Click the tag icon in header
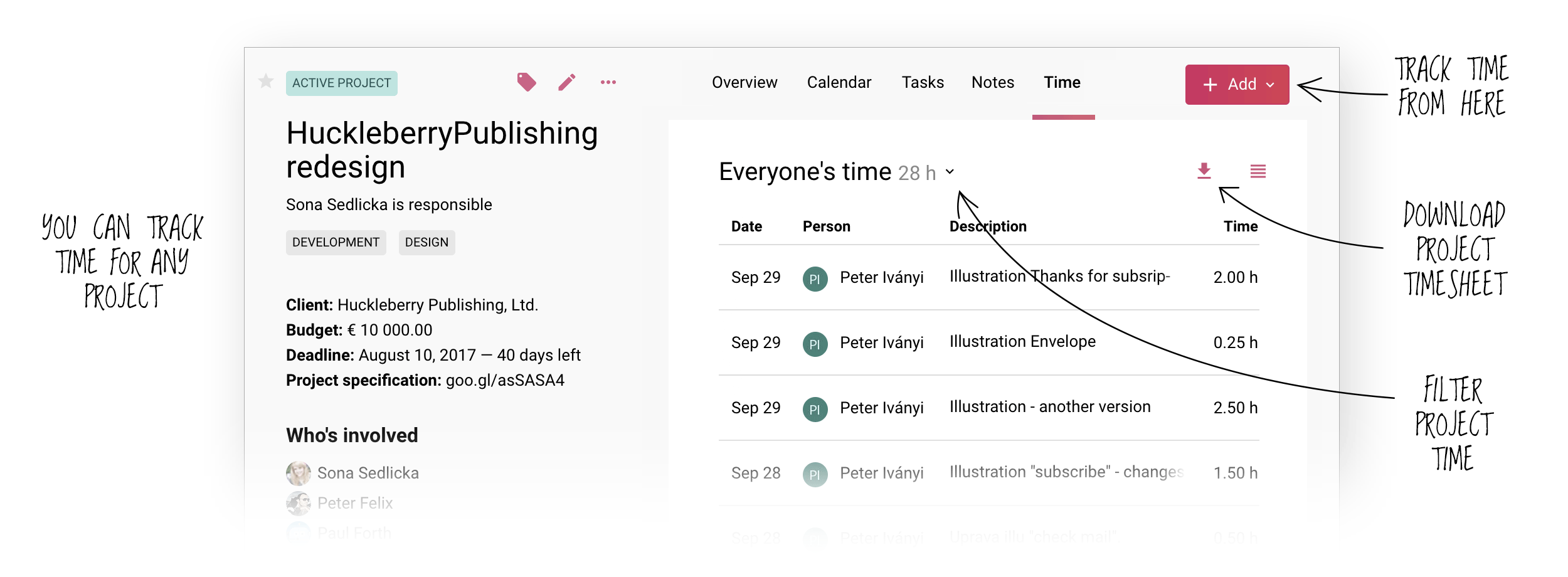 [526, 82]
